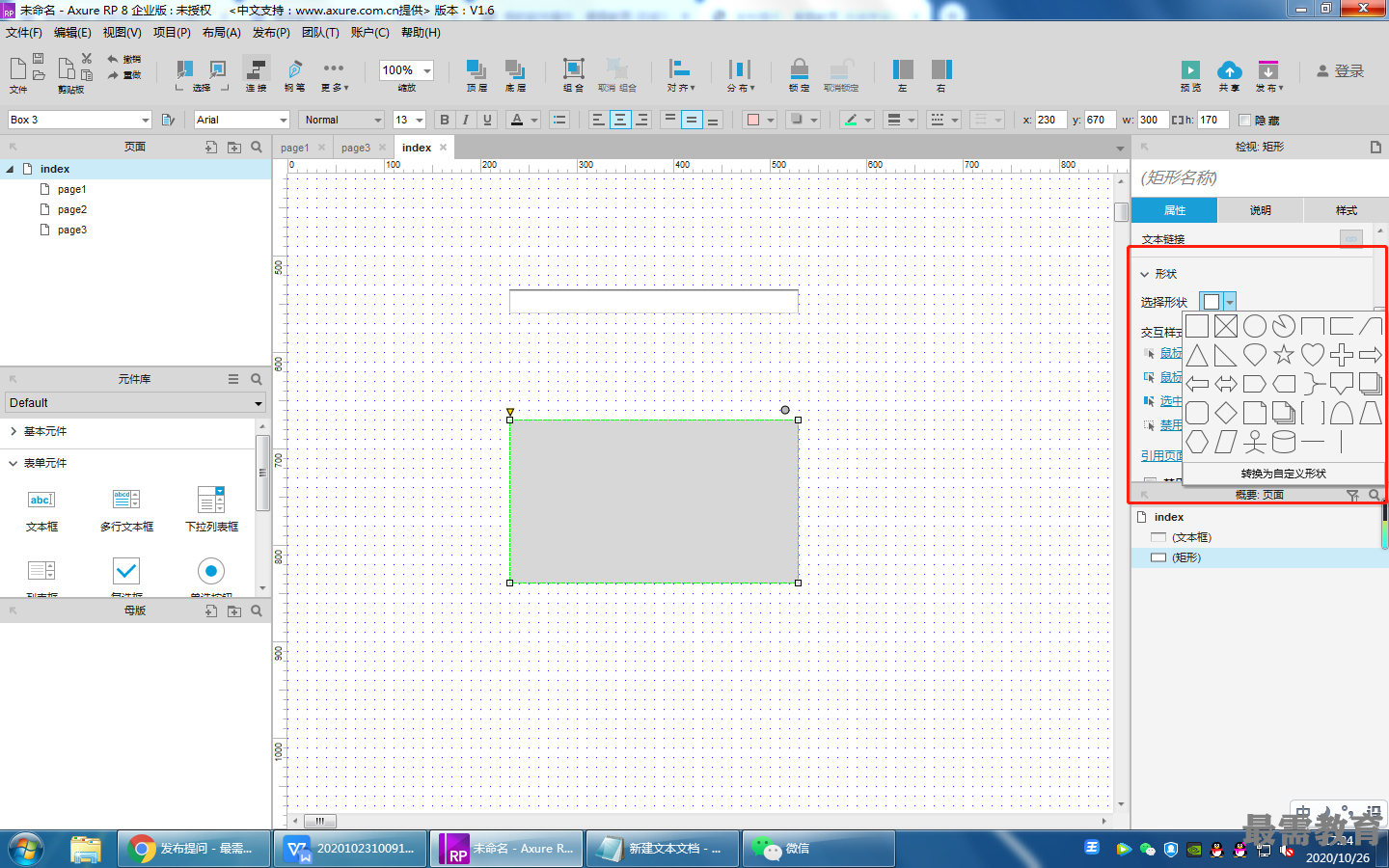This screenshot has height=868, width=1389.
Task: Activate the Connector tool (连接)
Action: [257, 75]
